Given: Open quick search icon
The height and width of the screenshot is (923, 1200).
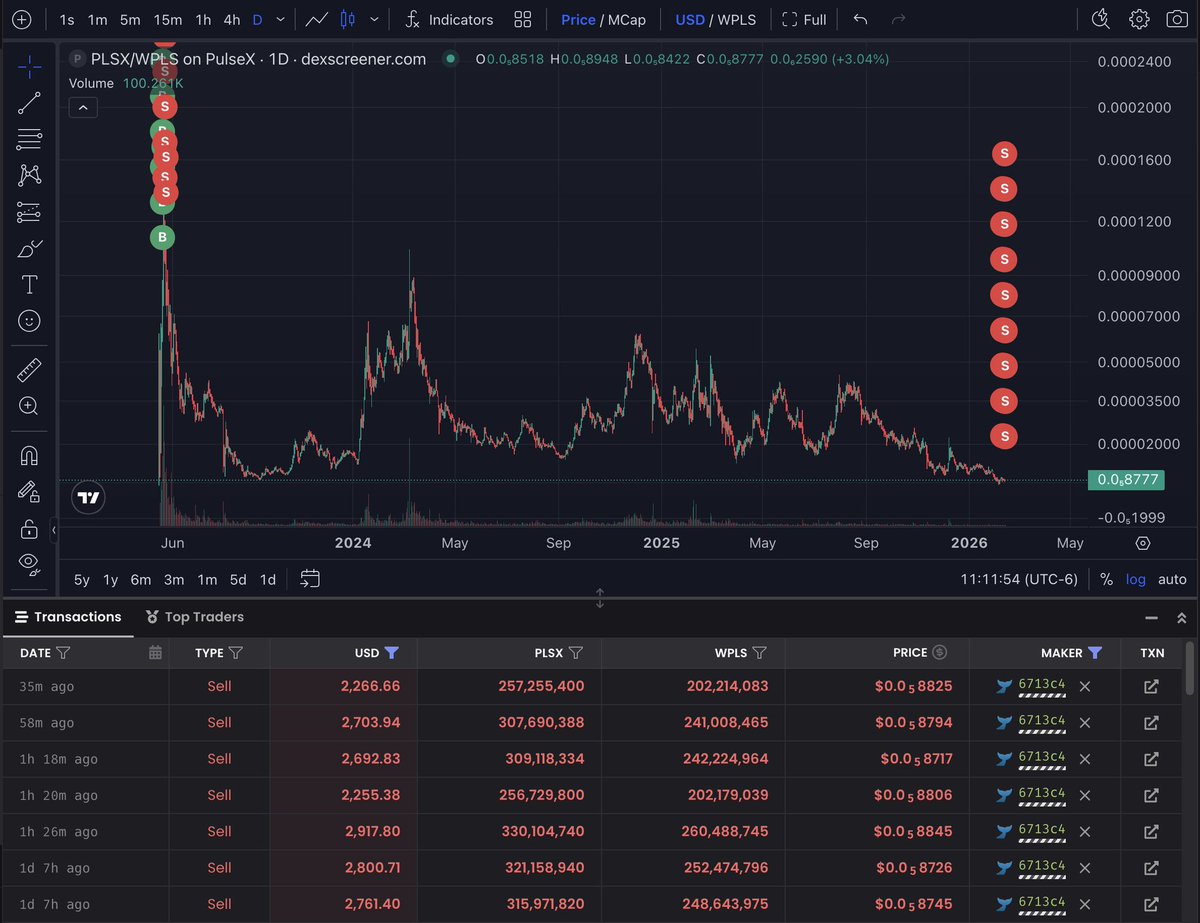Looking at the screenshot, I should pyautogui.click(x=1100, y=19).
